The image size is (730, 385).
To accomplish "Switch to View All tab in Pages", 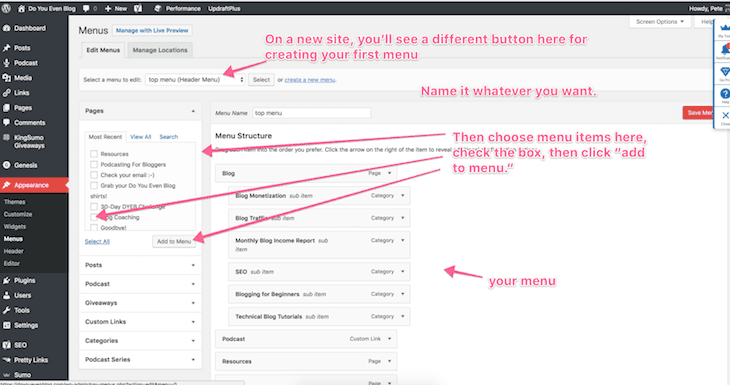I will (141, 137).
